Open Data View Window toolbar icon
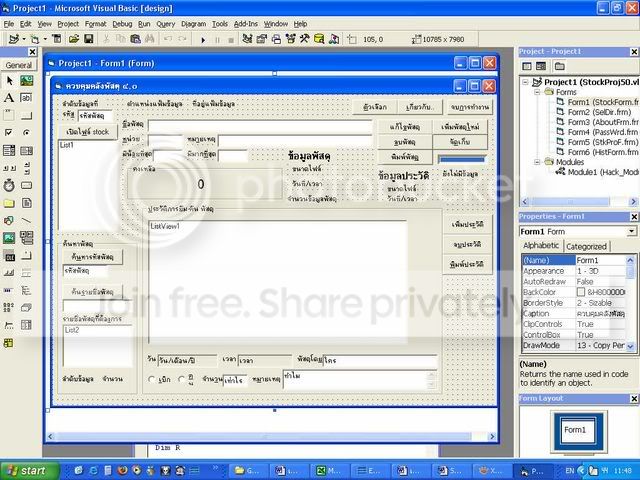 (x=319, y=39)
